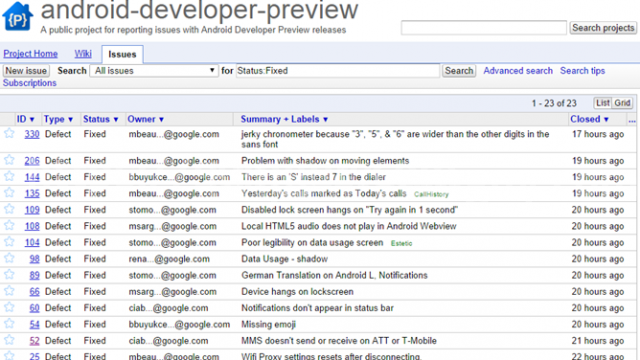Star issue 109
The height and width of the screenshot is (360, 640).
[9, 209]
